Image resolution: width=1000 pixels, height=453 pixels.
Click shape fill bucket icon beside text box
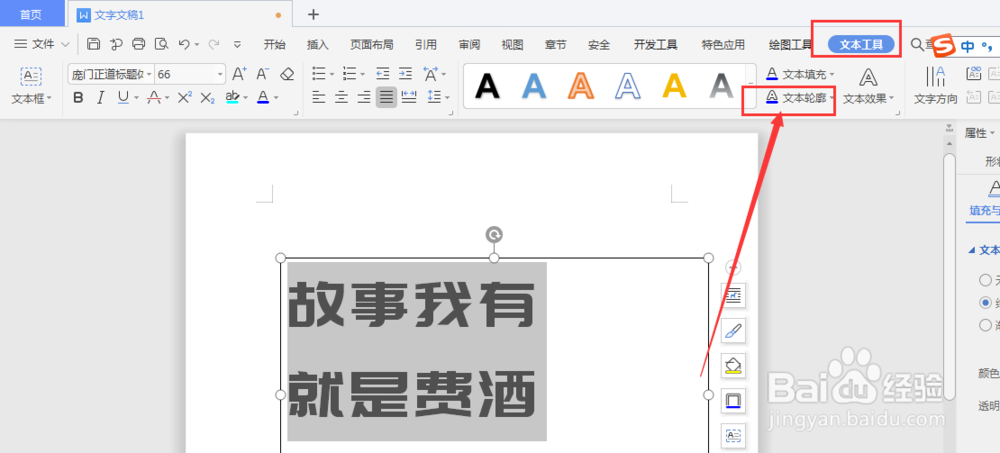733,365
